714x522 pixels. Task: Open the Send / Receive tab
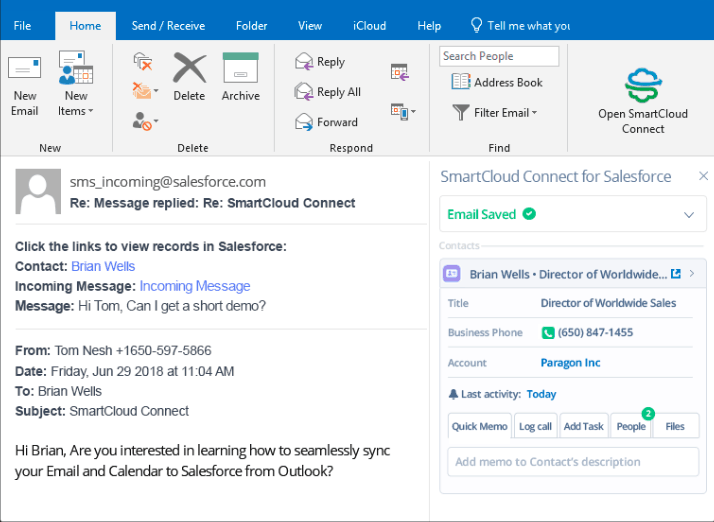pyautogui.click(x=168, y=26)
